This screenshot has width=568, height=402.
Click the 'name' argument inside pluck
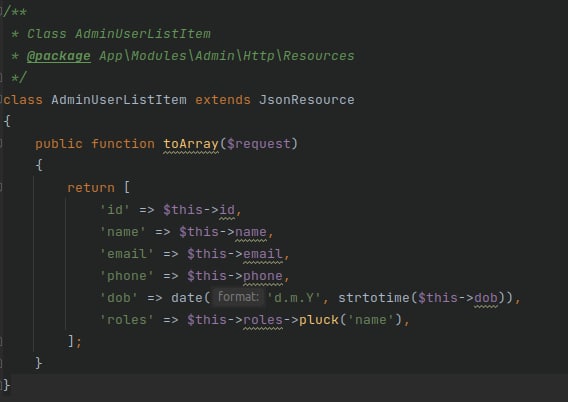371,320
